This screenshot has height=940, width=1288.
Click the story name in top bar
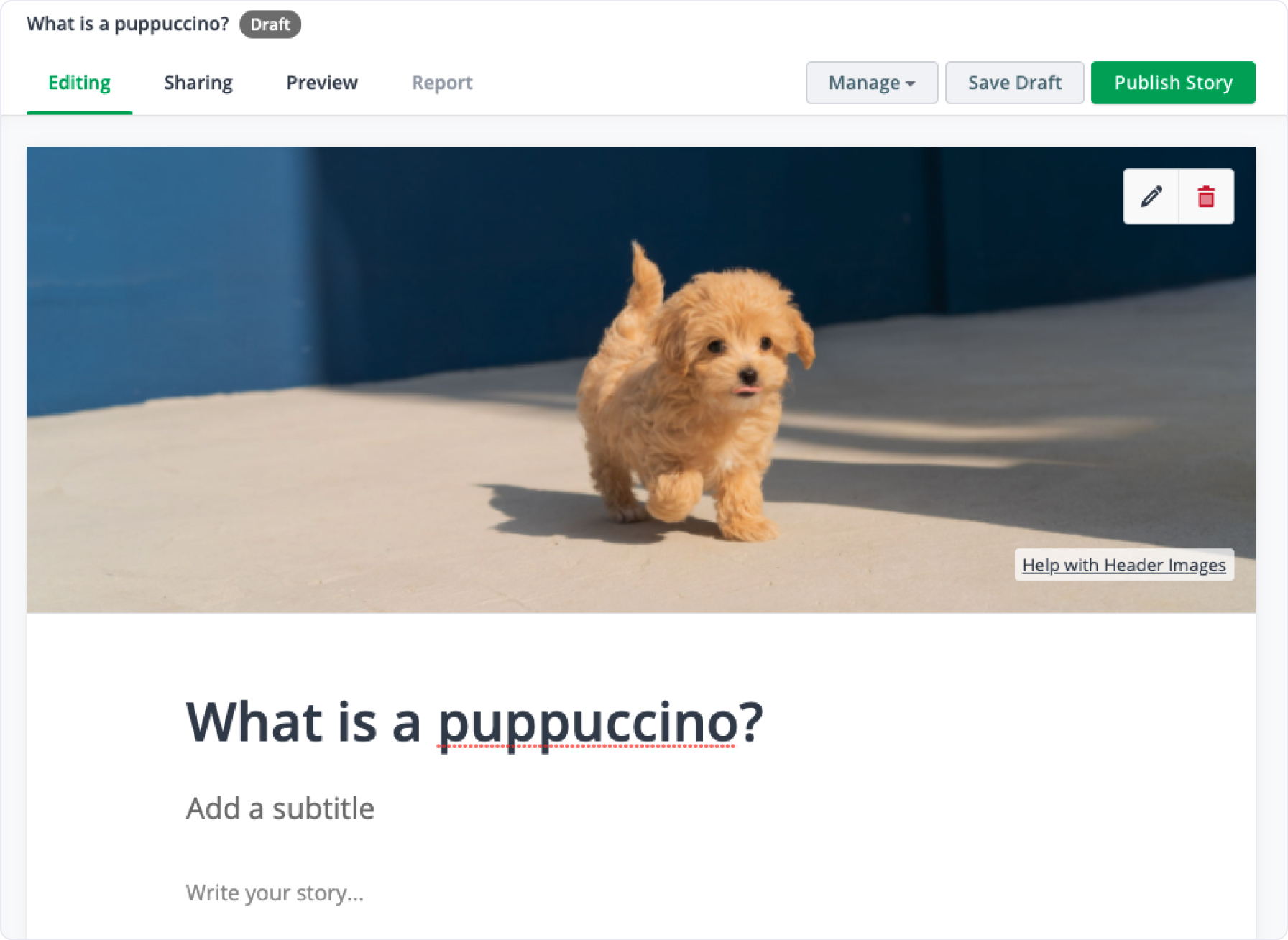[x=128, y=24]
